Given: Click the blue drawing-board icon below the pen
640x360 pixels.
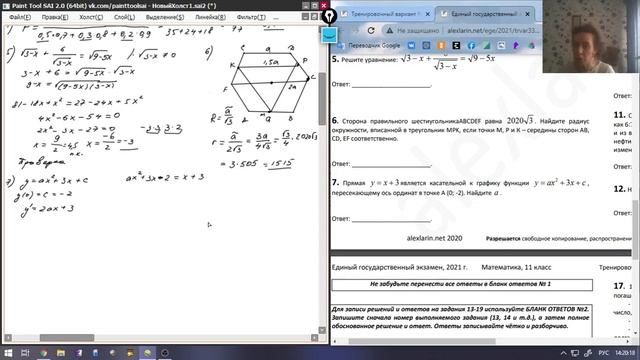Looking at the screenshot, I should pyautogui.click(x=329, y=36).
